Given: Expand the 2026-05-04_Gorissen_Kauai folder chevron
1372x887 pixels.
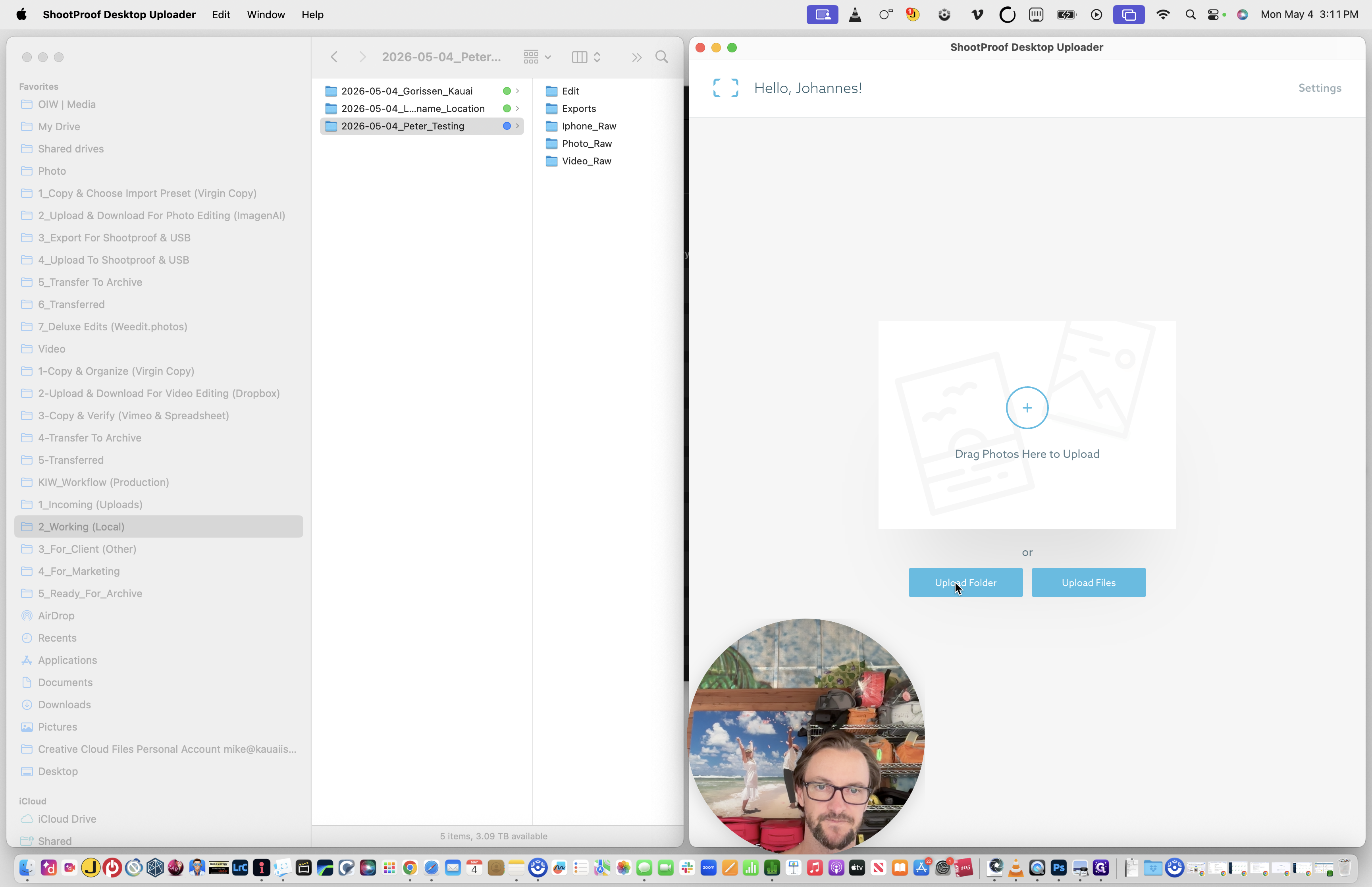Looking at the screenshot, I should tap(518, 91).
